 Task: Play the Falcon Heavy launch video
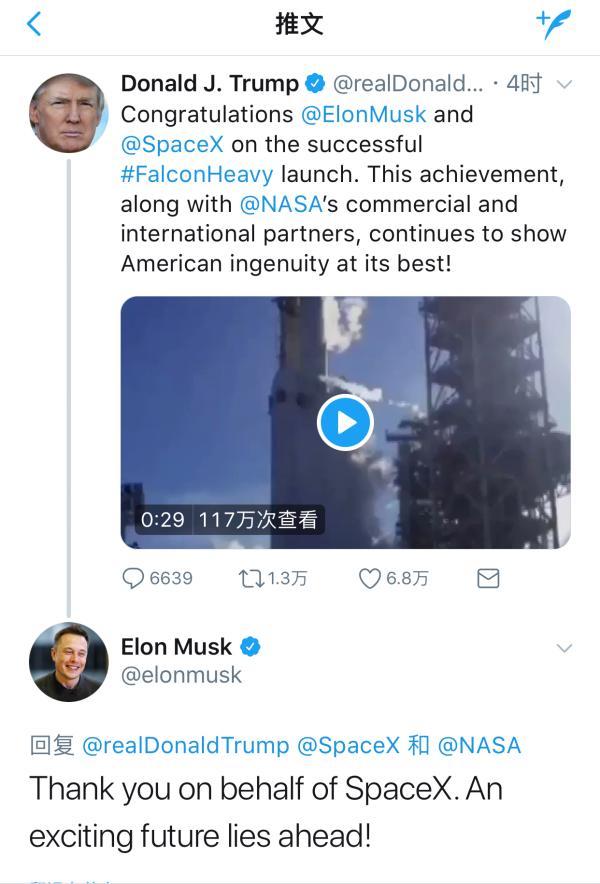(345, 422)
